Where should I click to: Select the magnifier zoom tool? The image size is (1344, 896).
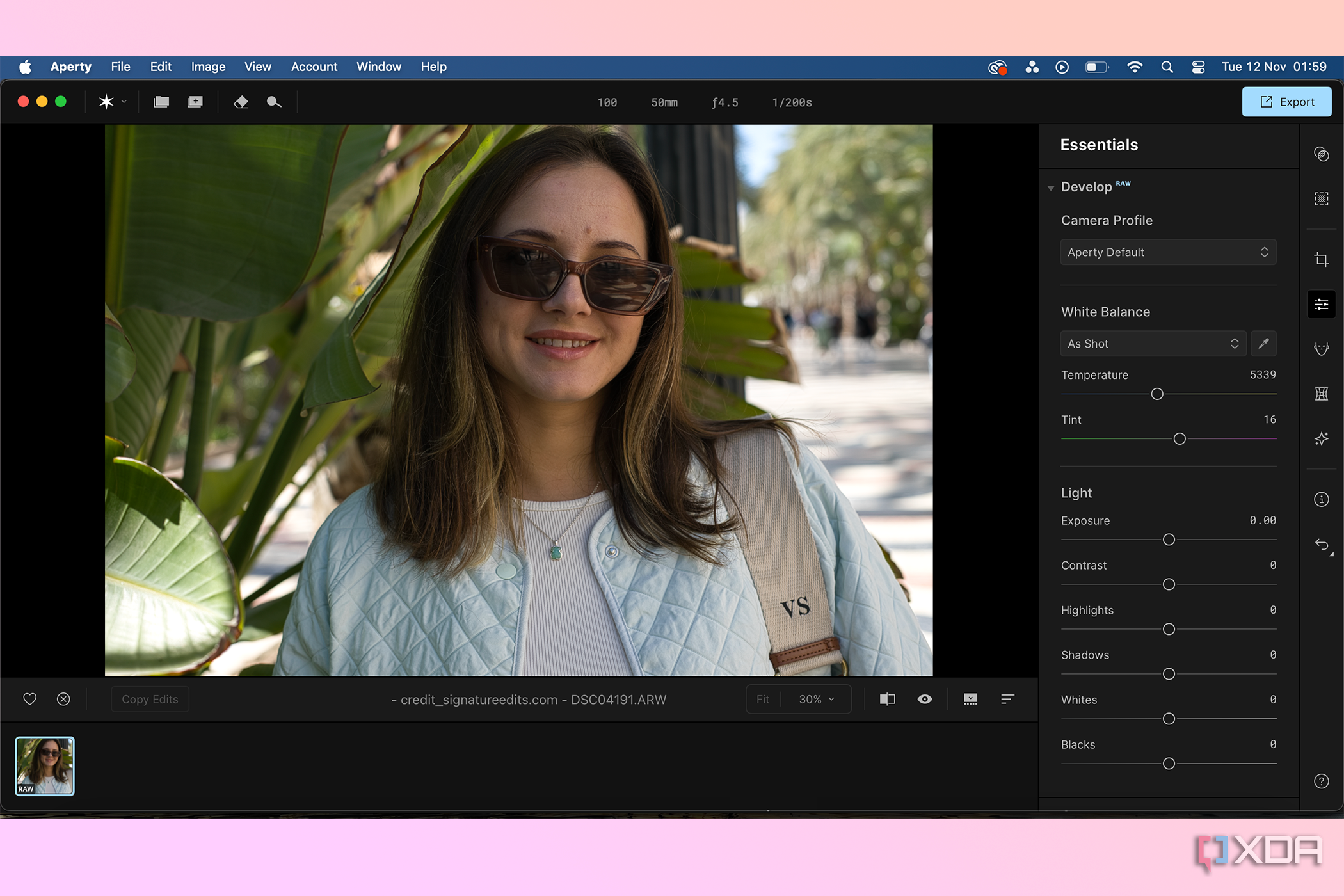coord(274,102)
